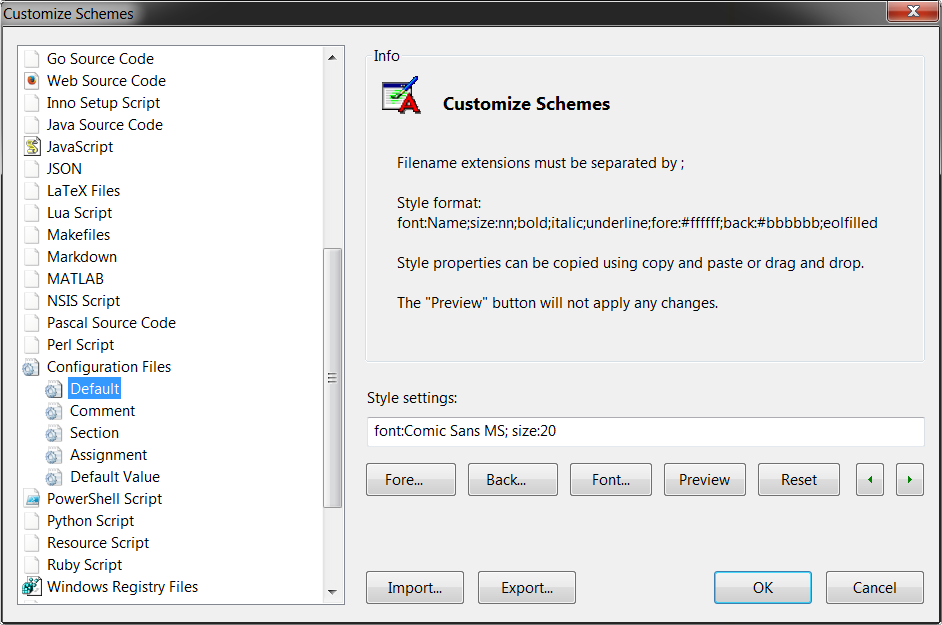Click the Preview button

[x=704, y=479]
